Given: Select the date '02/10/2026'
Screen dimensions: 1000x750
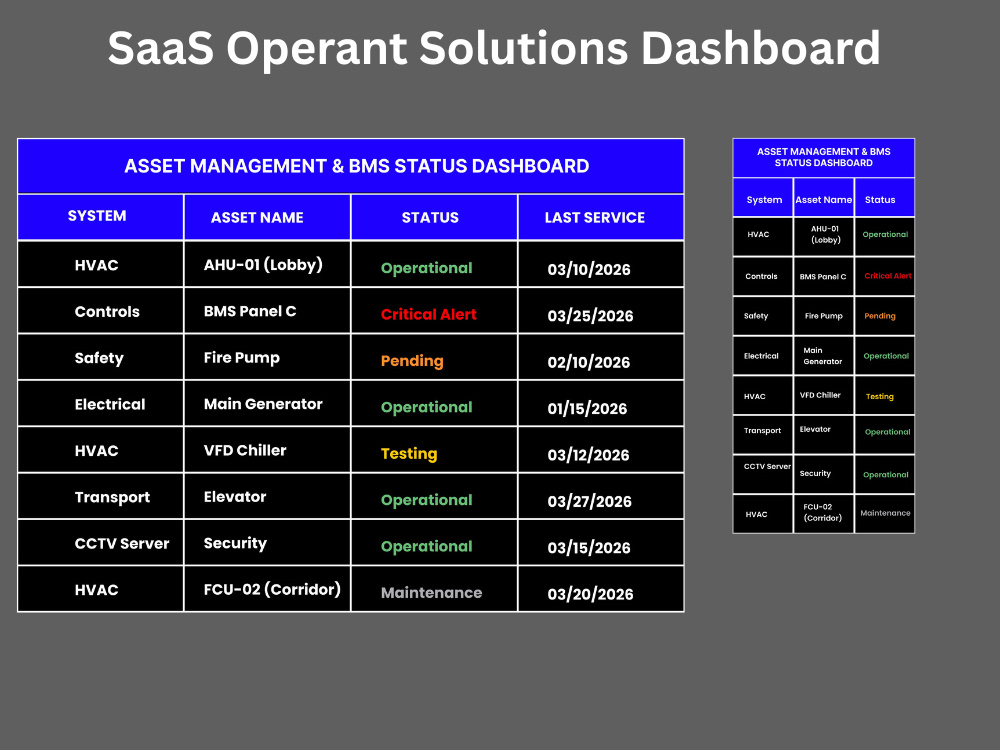Looking at the screenshot, I should 589,362.
